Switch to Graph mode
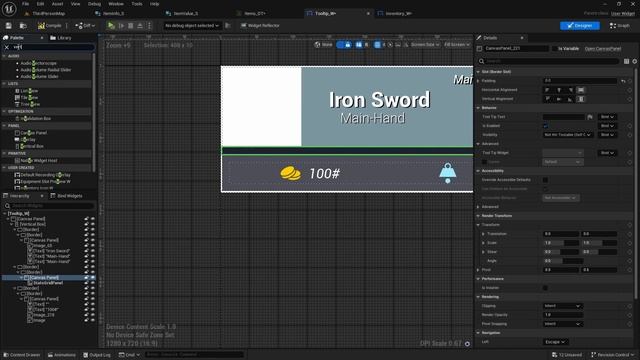The width and height of the screenshot is (640, 360). (620, 26)
